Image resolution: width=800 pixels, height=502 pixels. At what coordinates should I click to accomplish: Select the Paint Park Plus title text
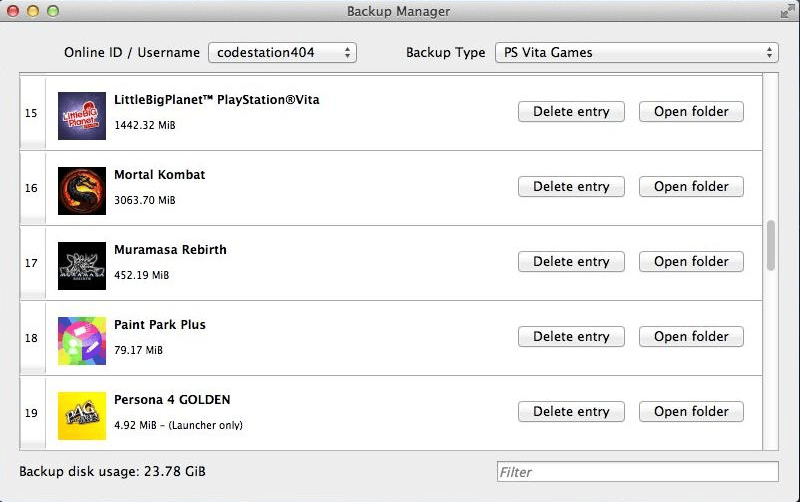160,325
